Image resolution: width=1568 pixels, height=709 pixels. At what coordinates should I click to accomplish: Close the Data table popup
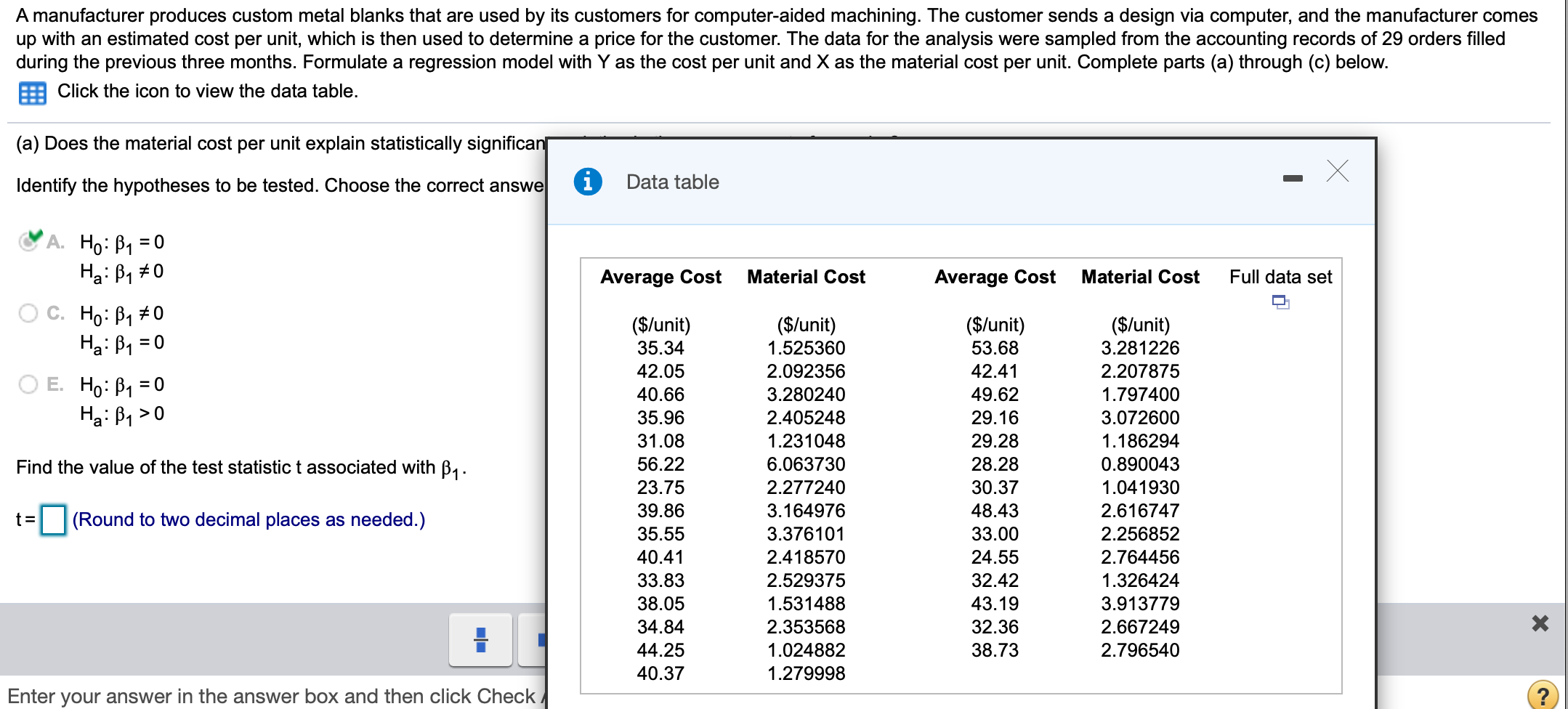coord(1337,171)
